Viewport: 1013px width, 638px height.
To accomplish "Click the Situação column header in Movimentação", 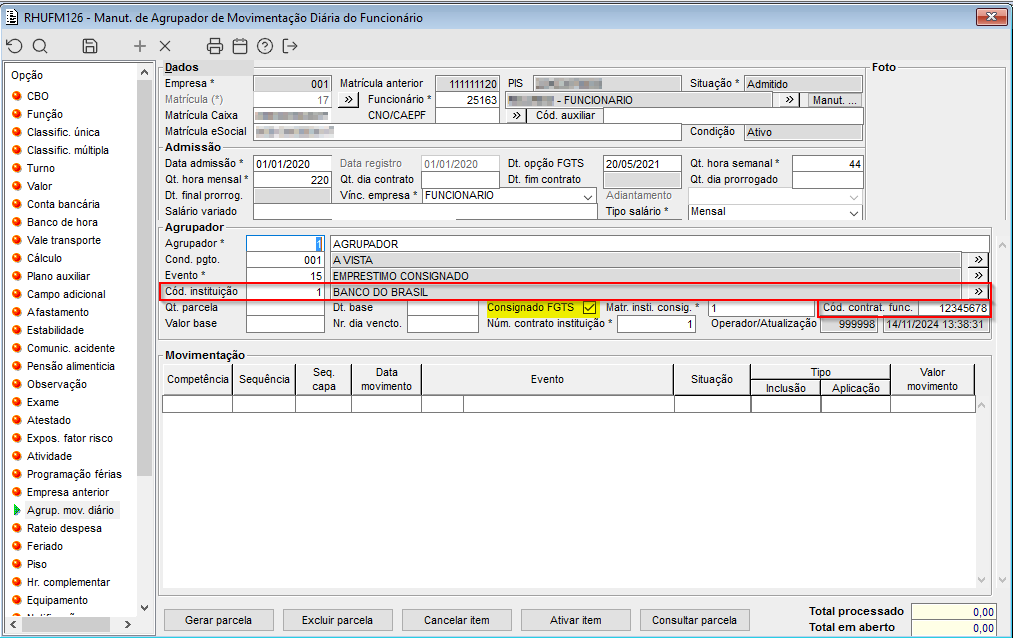I will [x=711, y=379].
